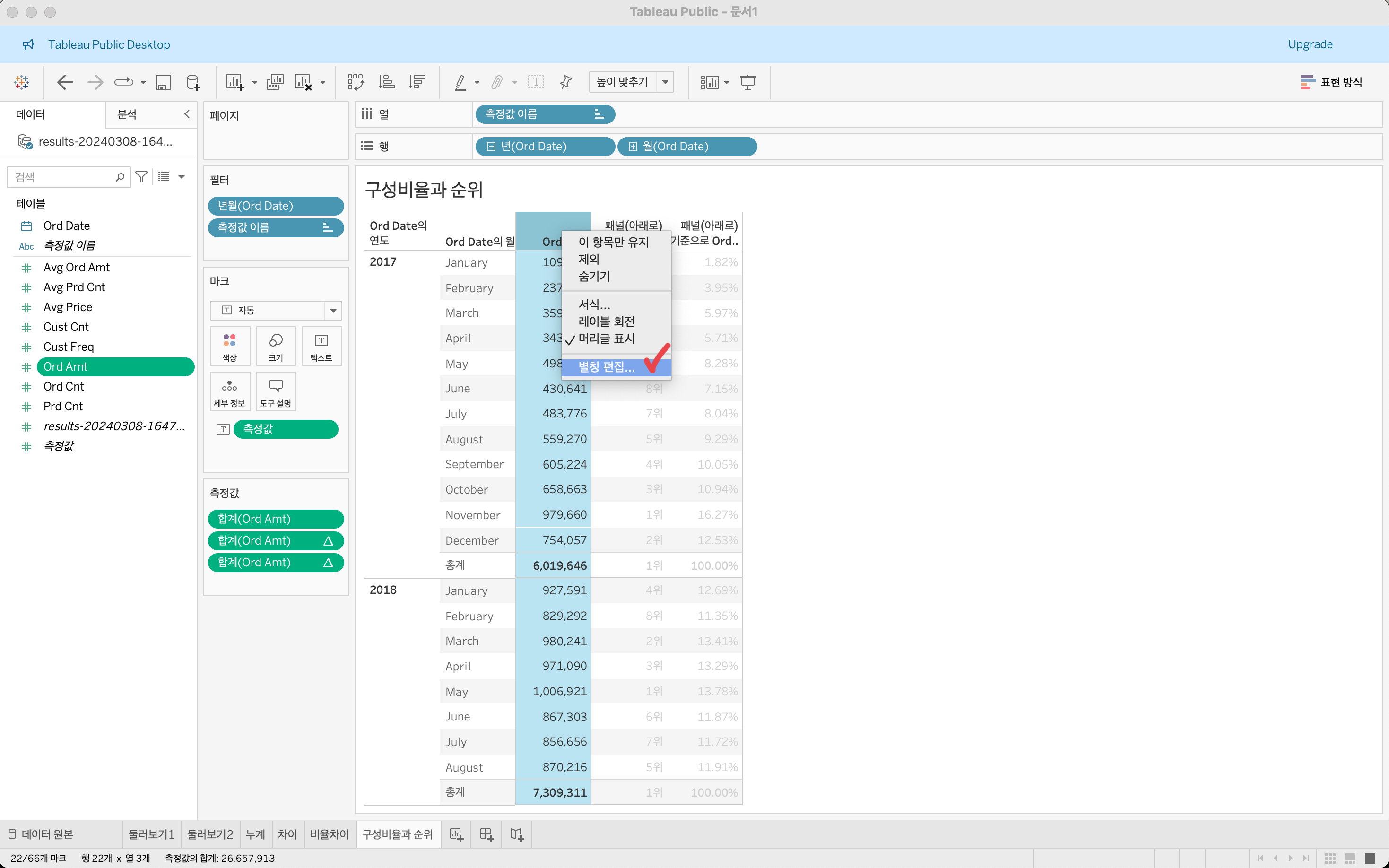
Task: Click the undo back arrow icon
Action: (x=65, y=82)
